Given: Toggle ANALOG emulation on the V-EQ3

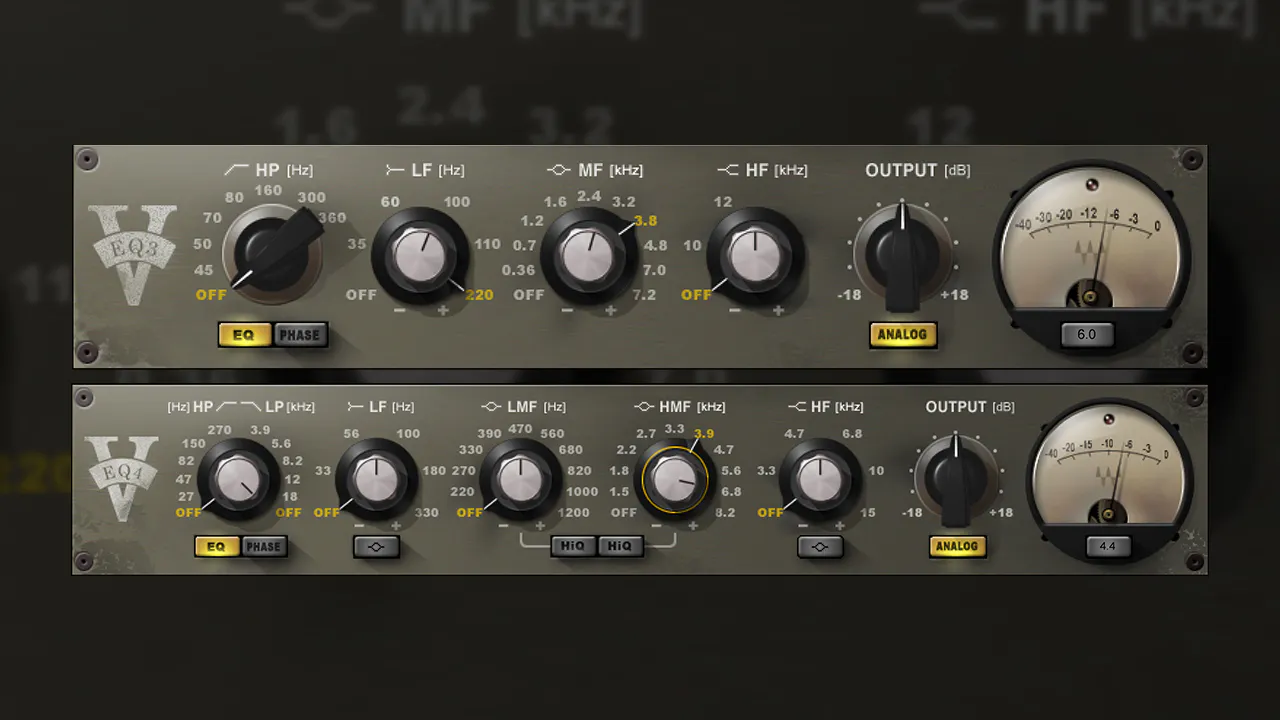Looking at the screenshot, I should point(902,334).
